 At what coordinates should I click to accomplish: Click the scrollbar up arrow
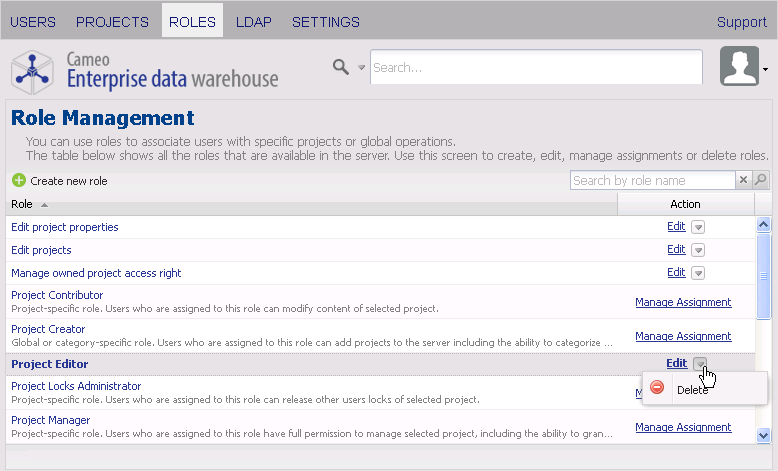click(x=764, y=226)
